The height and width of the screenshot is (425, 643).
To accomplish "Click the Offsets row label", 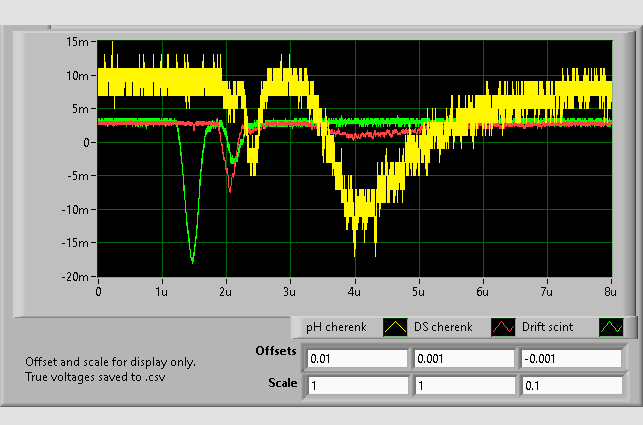I will [277, 353].
